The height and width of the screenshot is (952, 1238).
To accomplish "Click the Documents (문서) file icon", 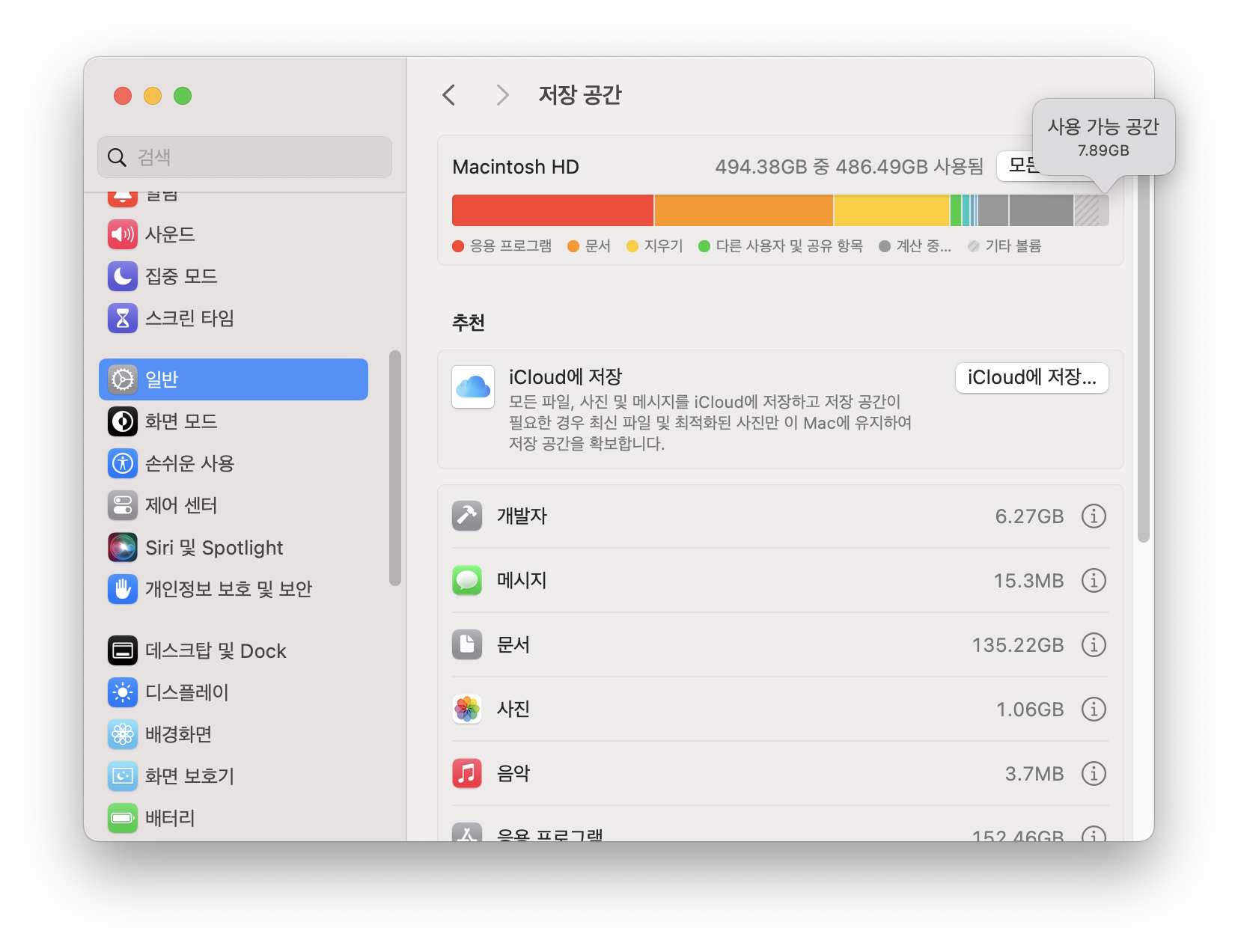I will pyautogui.click(x=467, y=644).
